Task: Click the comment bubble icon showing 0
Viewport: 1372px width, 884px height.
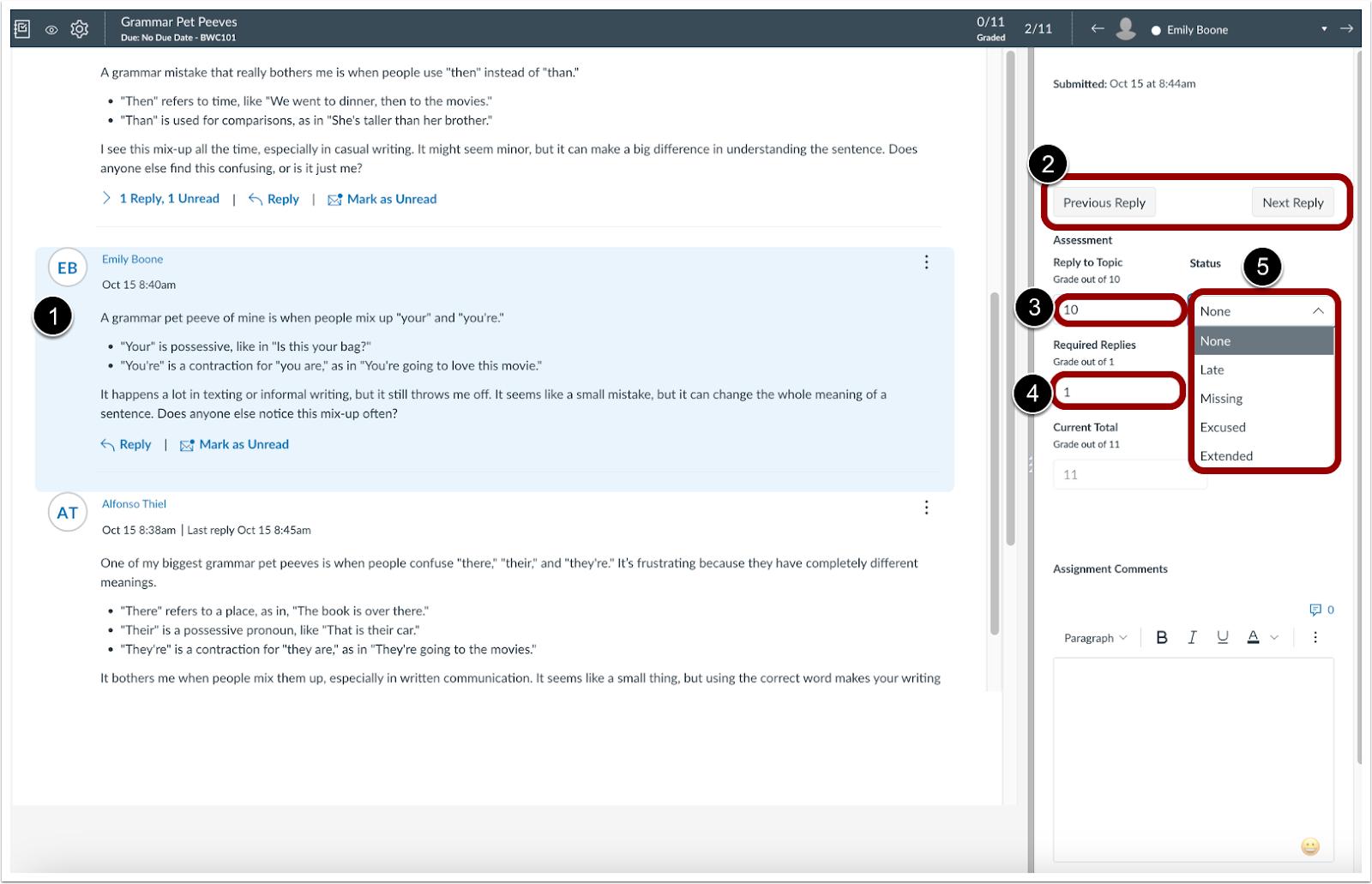Action: point(1318,610)
